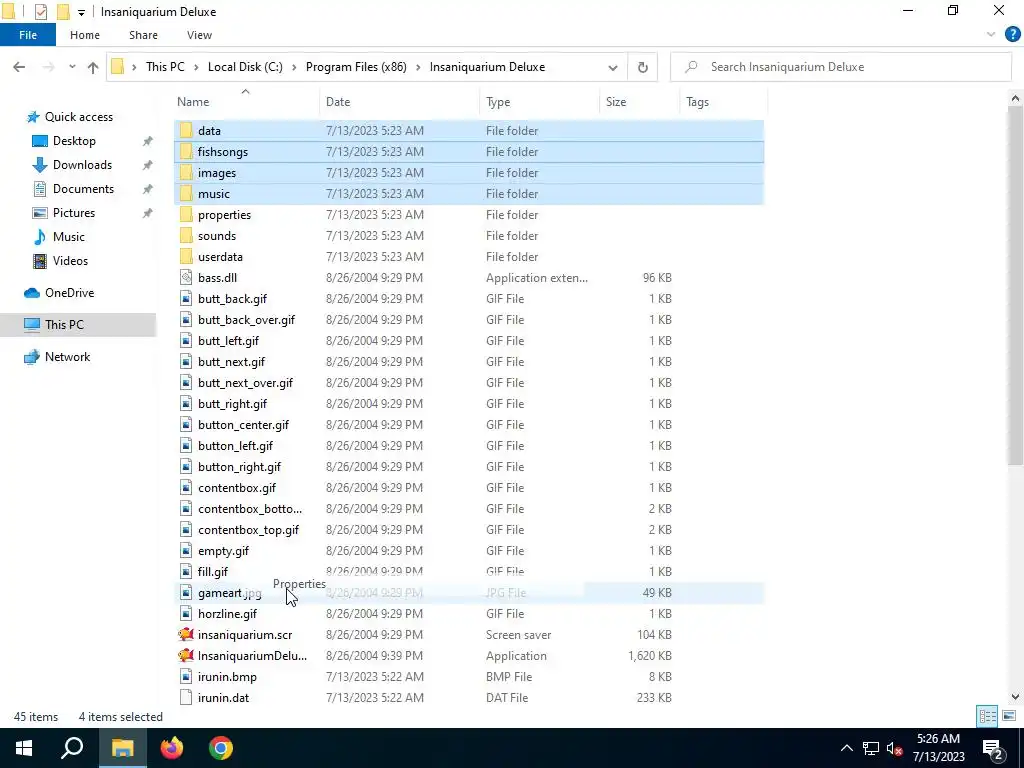Open Documents in the navigation pane

point(83,189)
